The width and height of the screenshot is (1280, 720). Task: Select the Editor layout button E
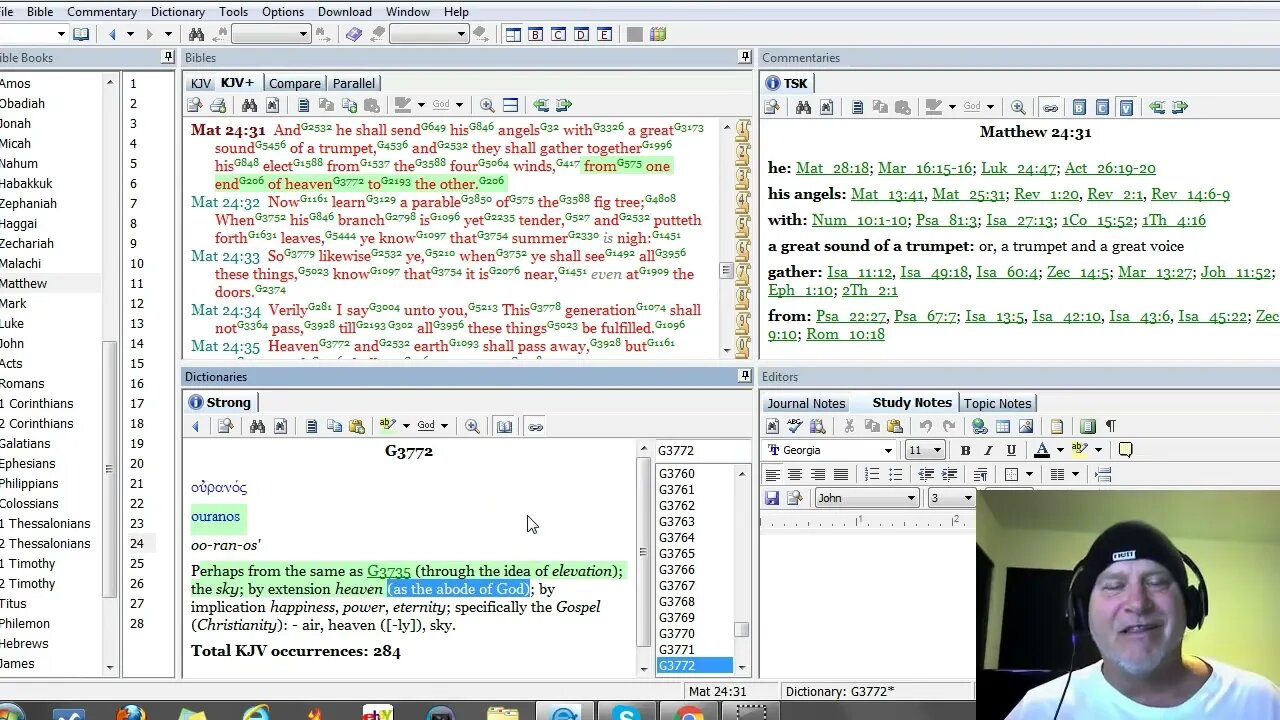click(604, 34)
